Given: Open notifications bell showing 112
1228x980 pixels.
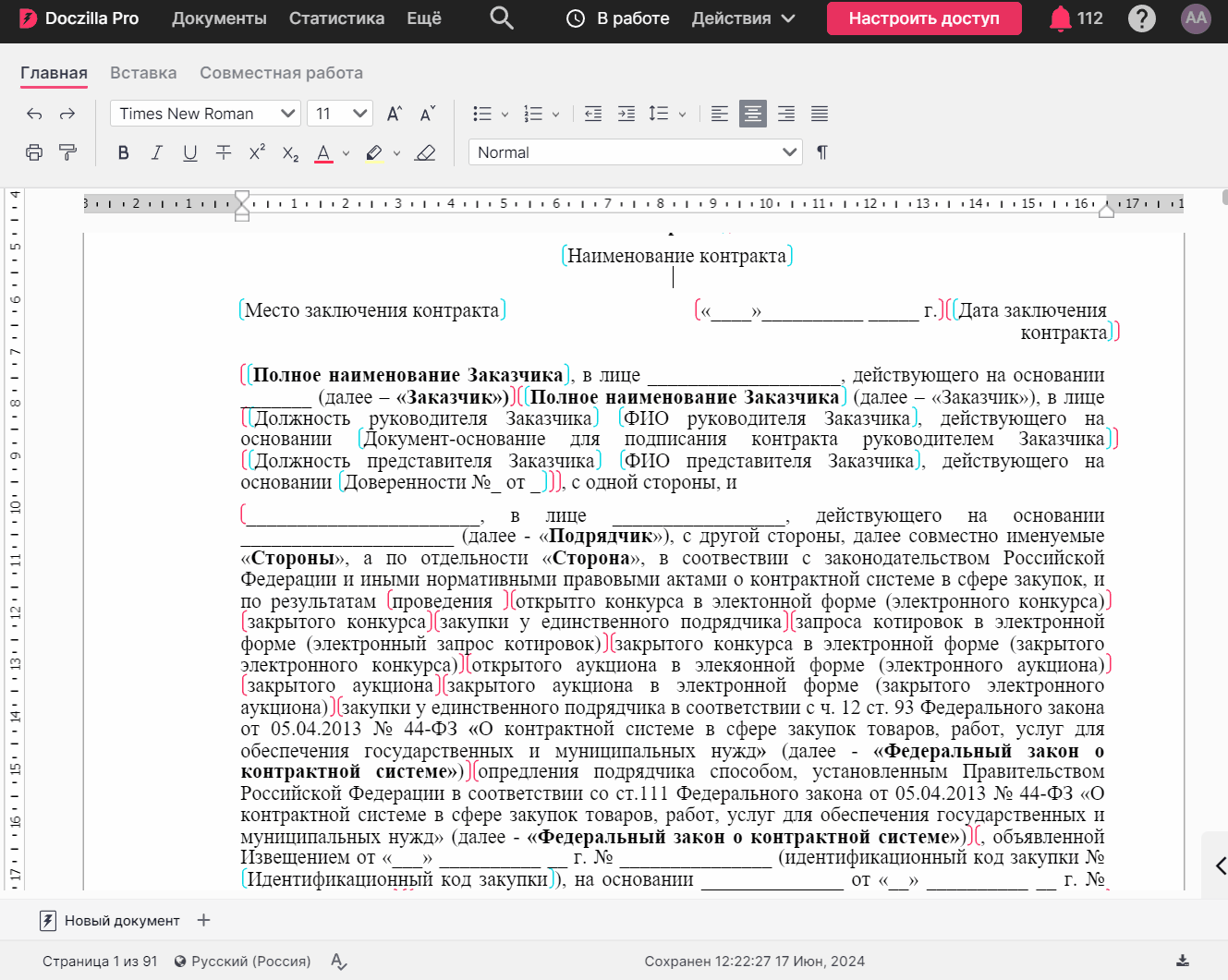Looking at the screenshot, I should point(1076,18).
